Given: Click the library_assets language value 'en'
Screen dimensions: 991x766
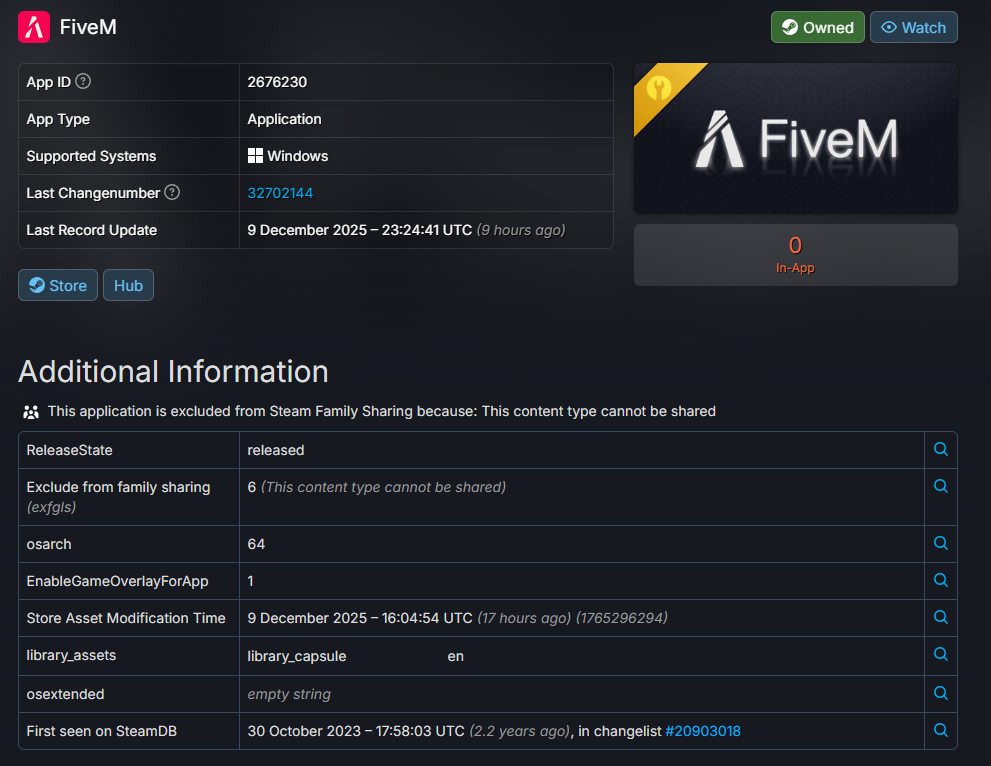Looking at the screenshot, I should 456,656.
